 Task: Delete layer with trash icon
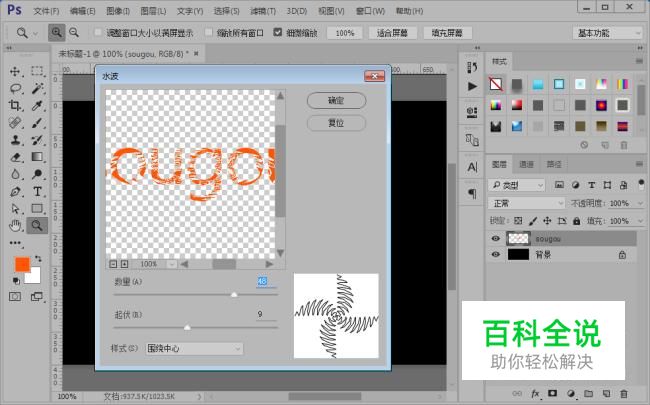point(623,393)
